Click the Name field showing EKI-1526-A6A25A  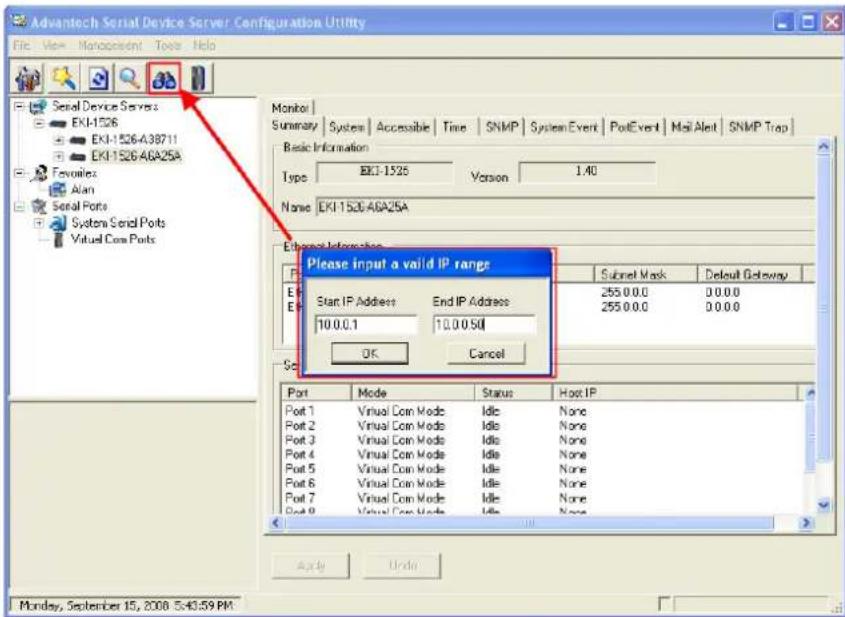pyautogui.click(x=564, y=207)
